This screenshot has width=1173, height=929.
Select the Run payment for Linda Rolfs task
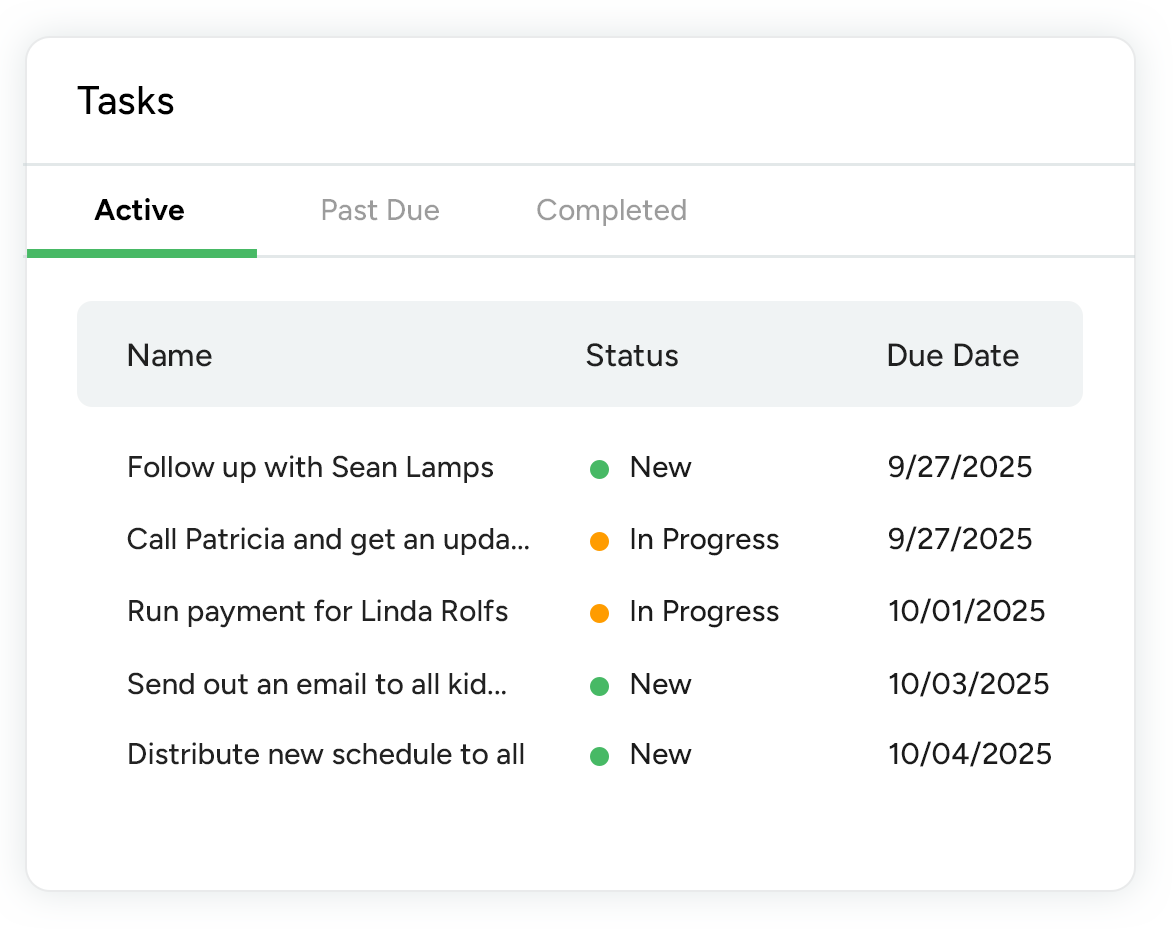click(317, 612)
